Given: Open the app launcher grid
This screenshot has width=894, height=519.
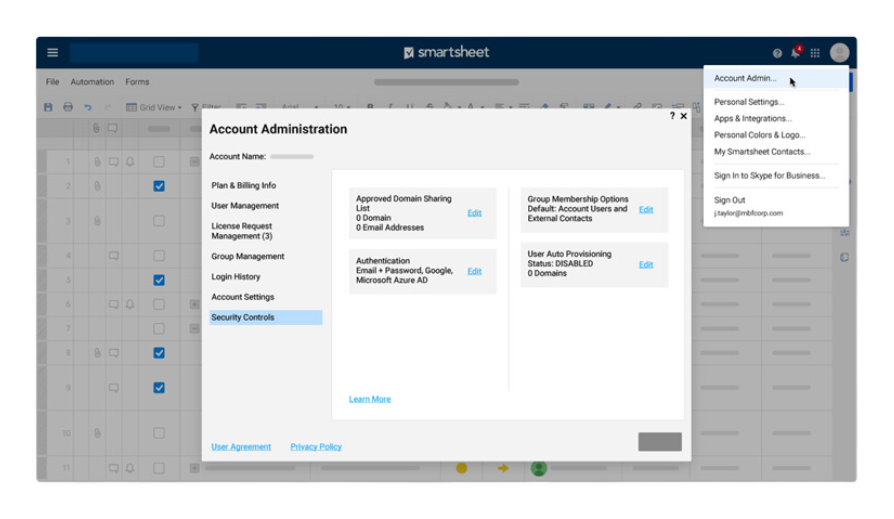Looking at the screenshot, I should tap(815, 53).
